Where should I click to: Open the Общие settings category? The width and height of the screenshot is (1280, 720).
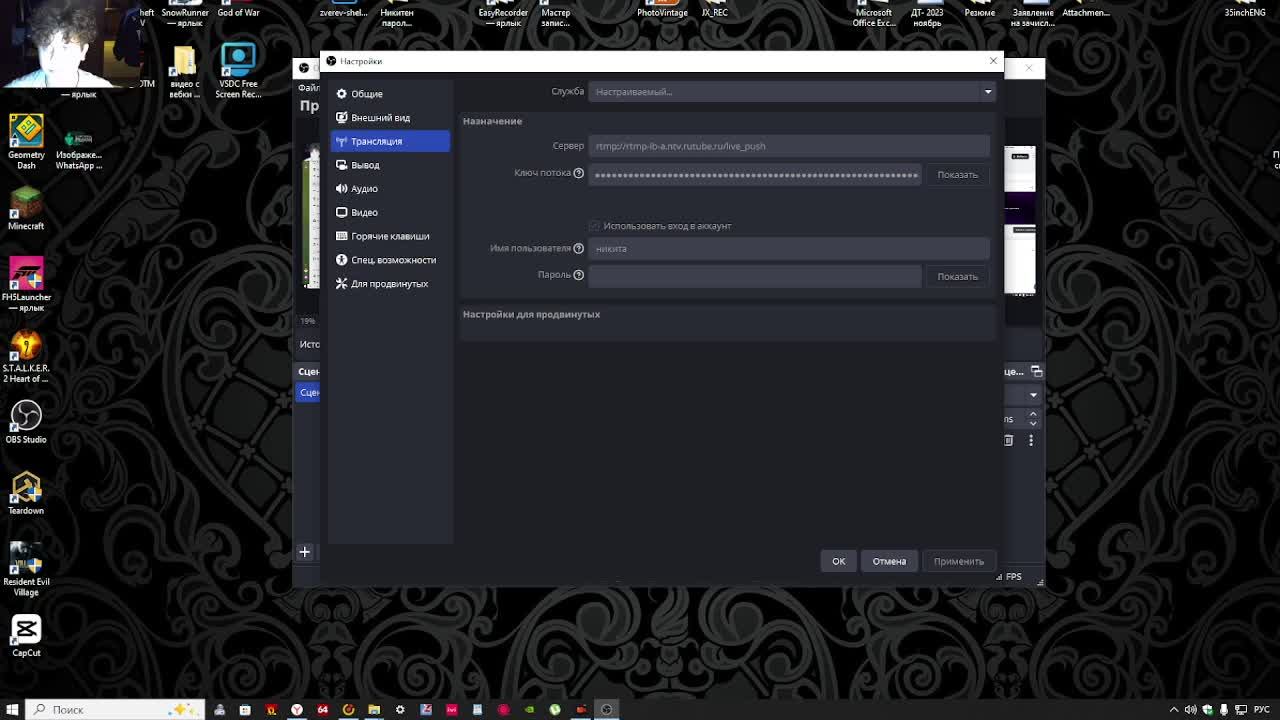click(390, 94)
